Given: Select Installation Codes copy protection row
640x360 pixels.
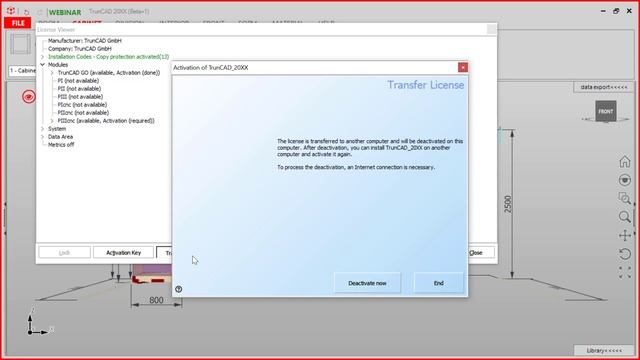Looking at the screenshot, I should (x=108, y=57).
